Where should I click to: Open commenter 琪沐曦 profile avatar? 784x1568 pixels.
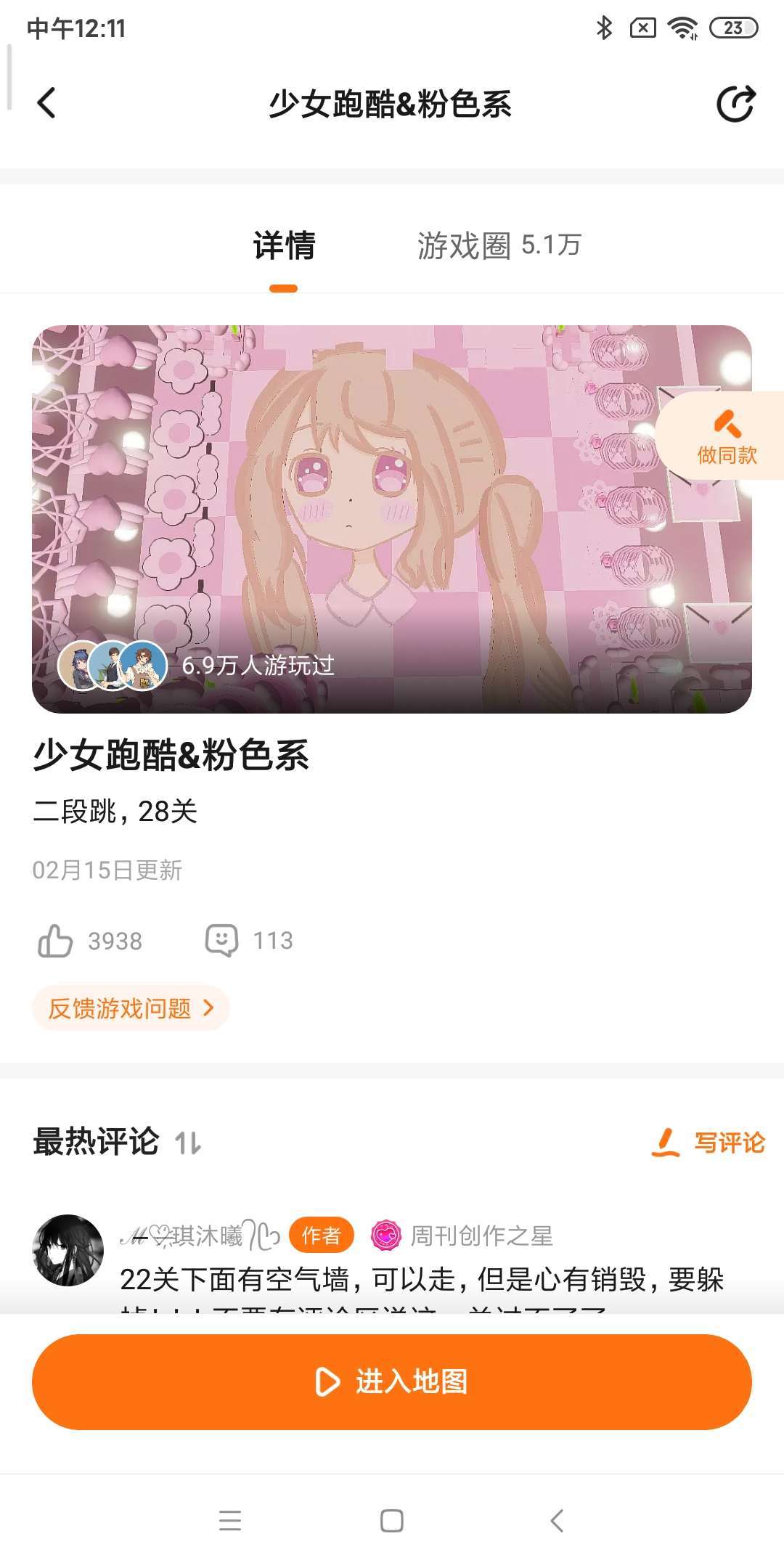tap(68, 1250)
